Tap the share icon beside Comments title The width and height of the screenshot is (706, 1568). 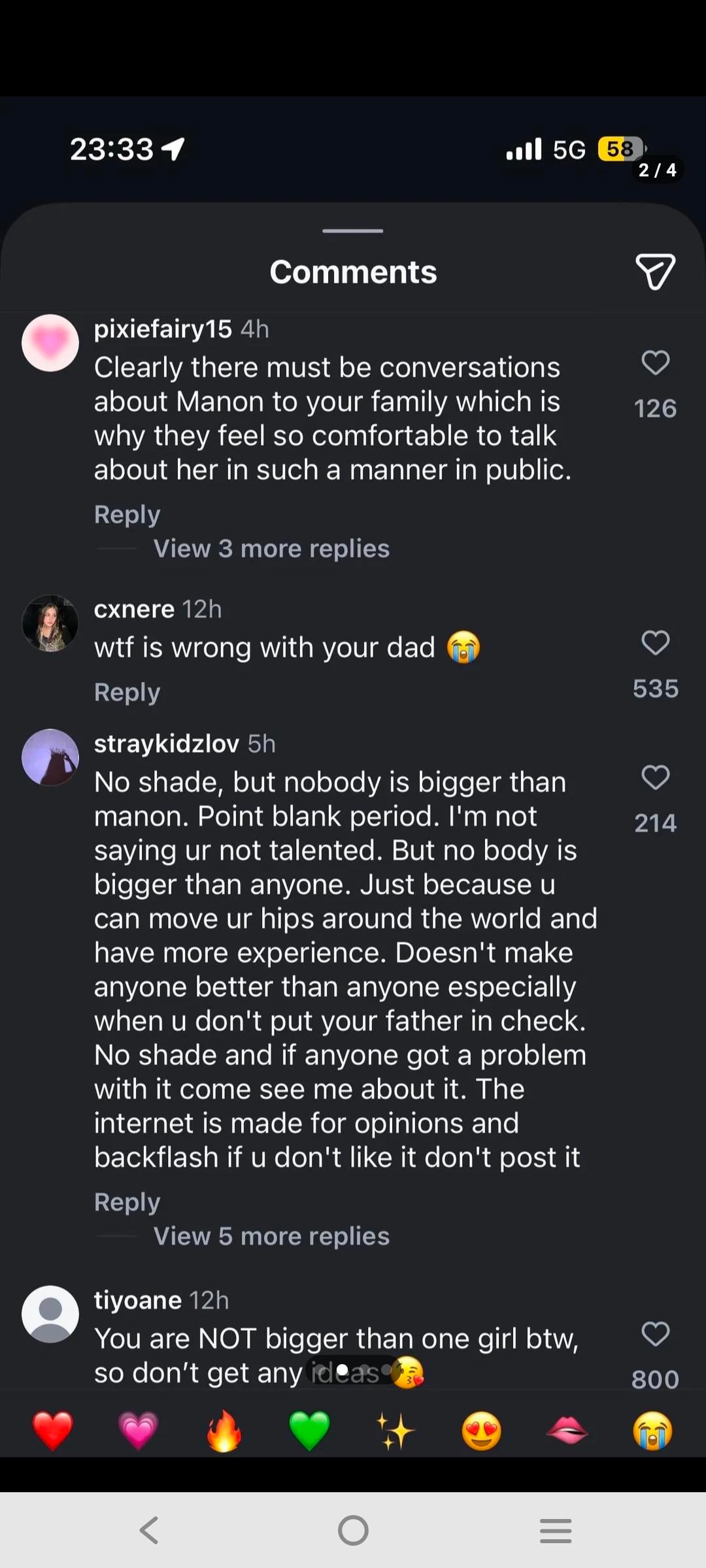(x=655, y=272)
